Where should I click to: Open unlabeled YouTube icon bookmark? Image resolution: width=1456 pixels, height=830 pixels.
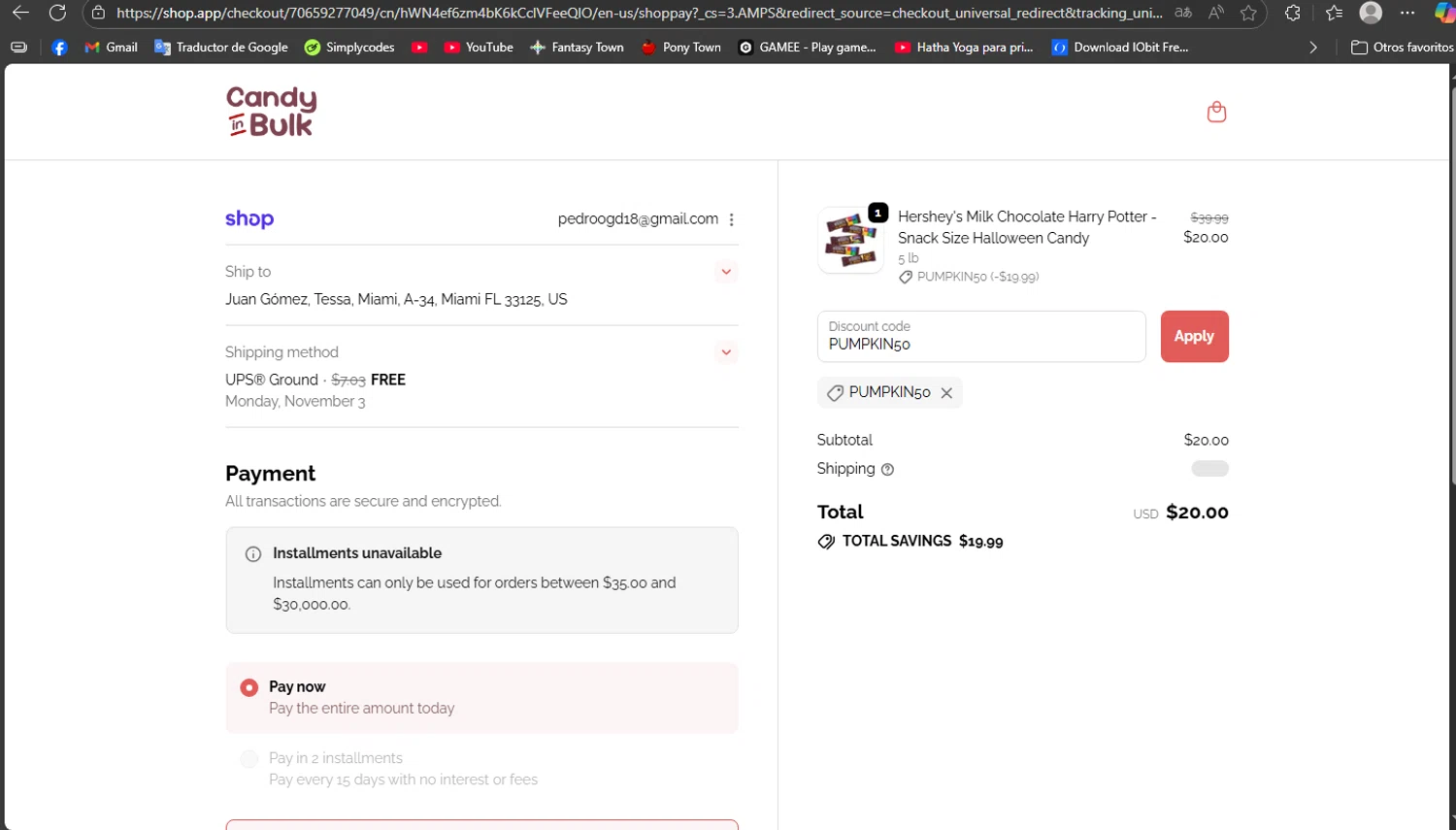click(x=419, y=48)
